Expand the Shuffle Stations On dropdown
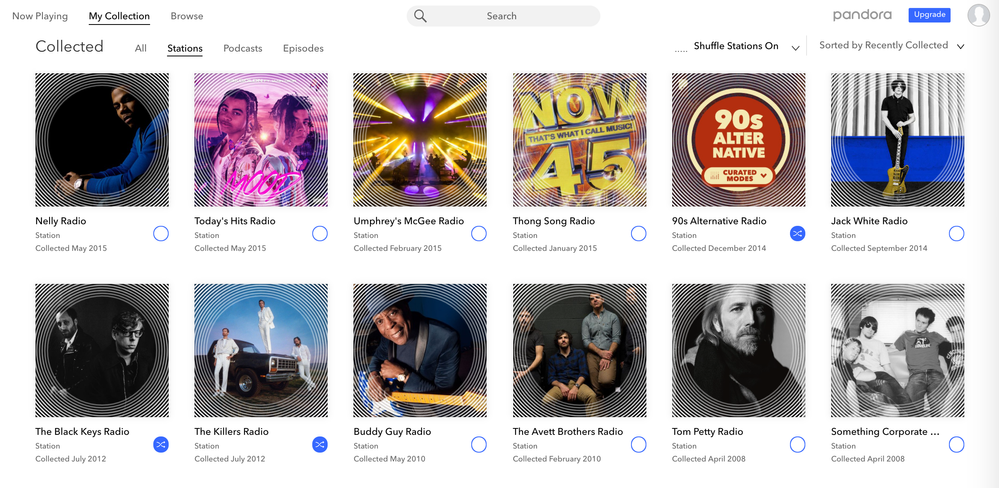The image size is (999, 488). [795, 47]
